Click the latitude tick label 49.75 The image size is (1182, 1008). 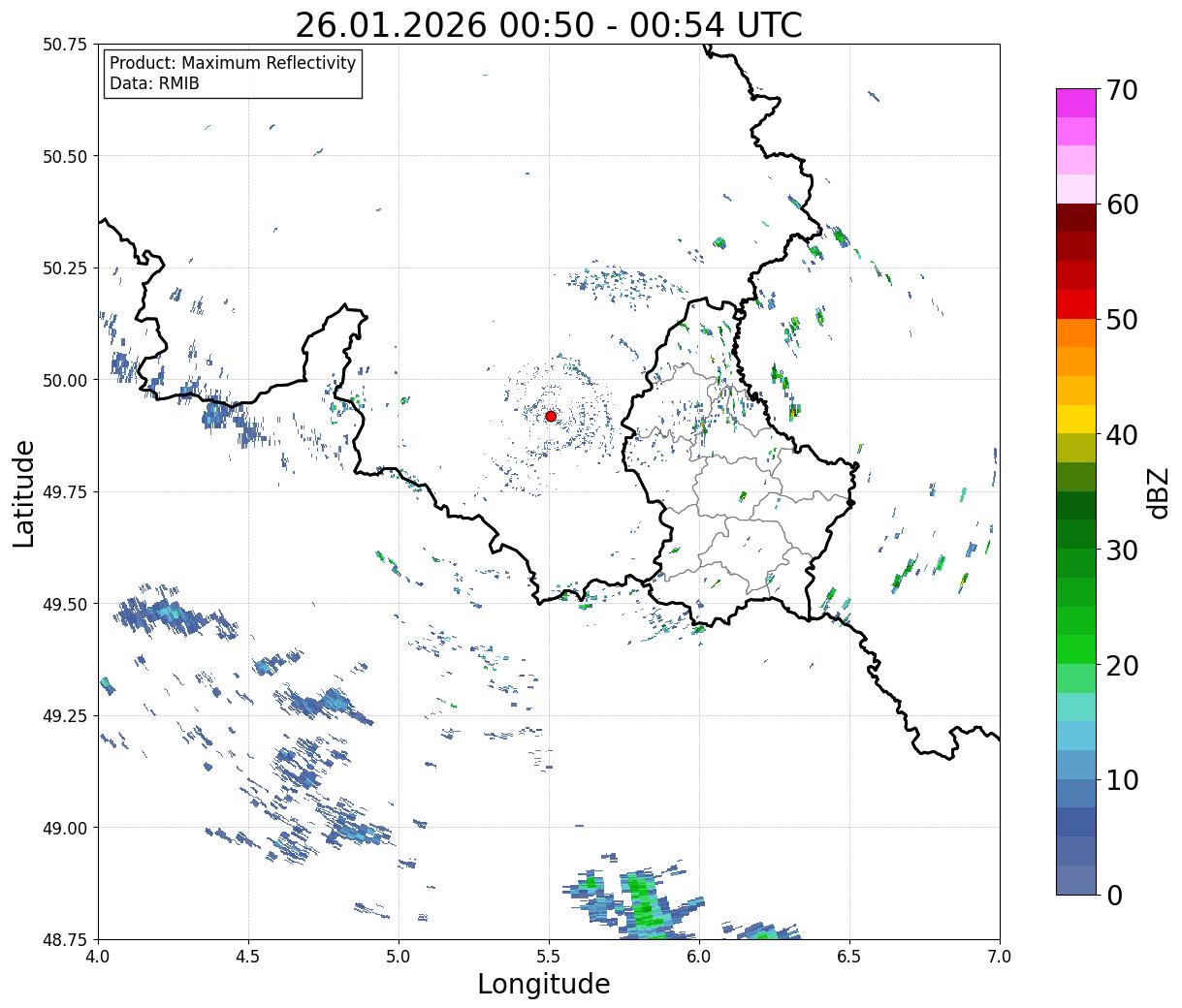click(x=65, y=492)
